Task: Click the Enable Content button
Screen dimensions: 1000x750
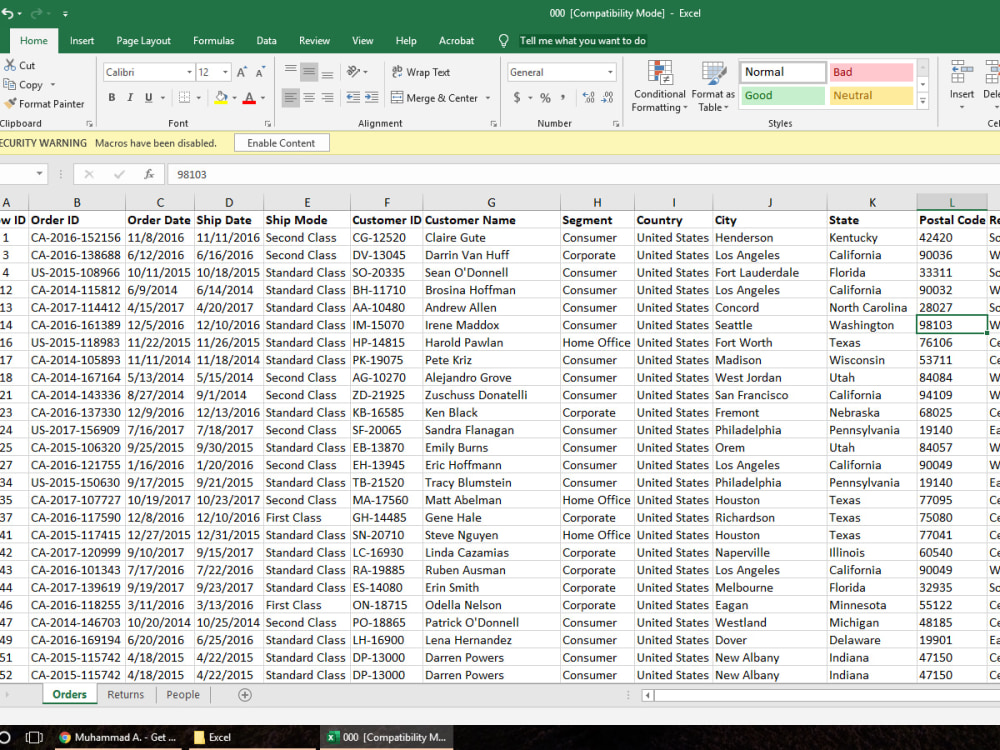Action: pos(281,143)
